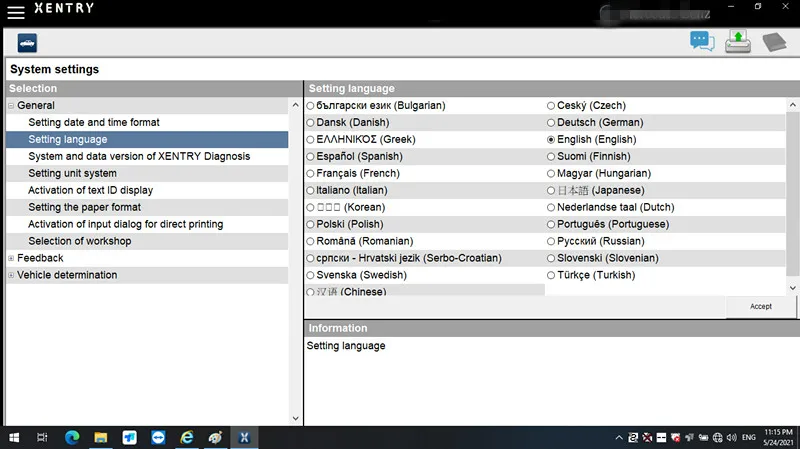Open the Windows Start menu

point(14,438)
